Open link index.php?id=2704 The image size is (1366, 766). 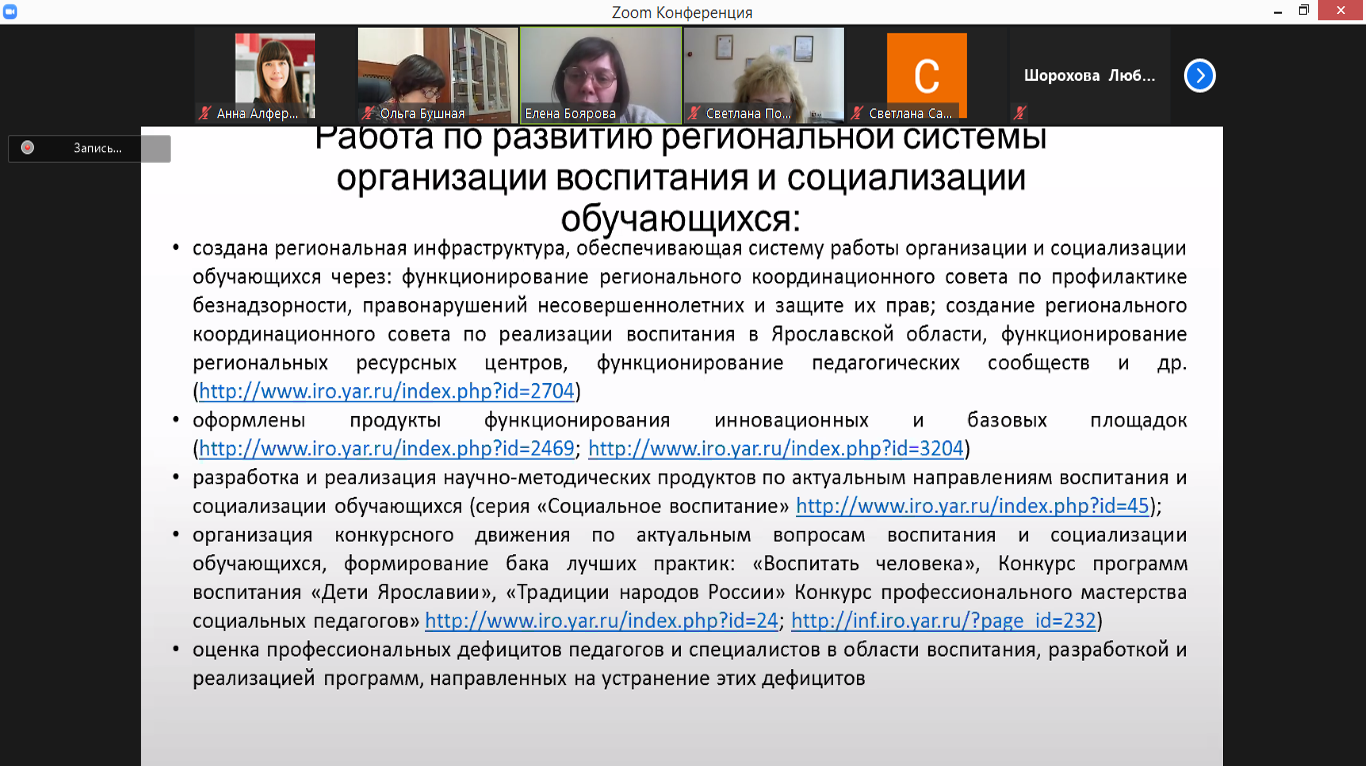click(386, 391)
